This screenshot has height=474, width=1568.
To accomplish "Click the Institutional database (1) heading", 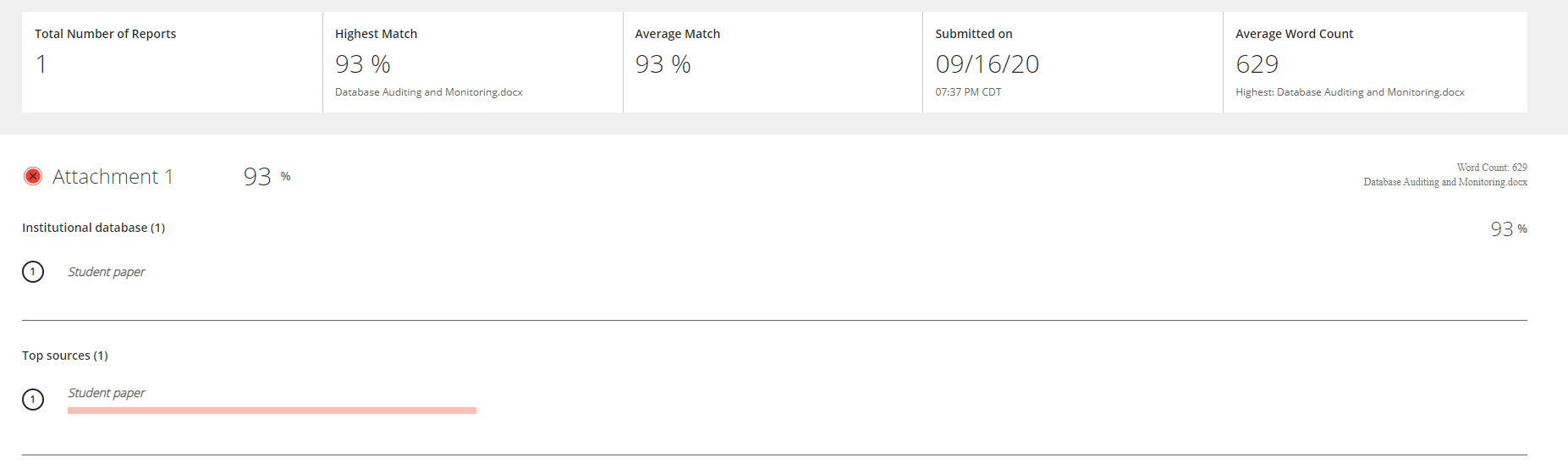I will (x=93, y=228).
